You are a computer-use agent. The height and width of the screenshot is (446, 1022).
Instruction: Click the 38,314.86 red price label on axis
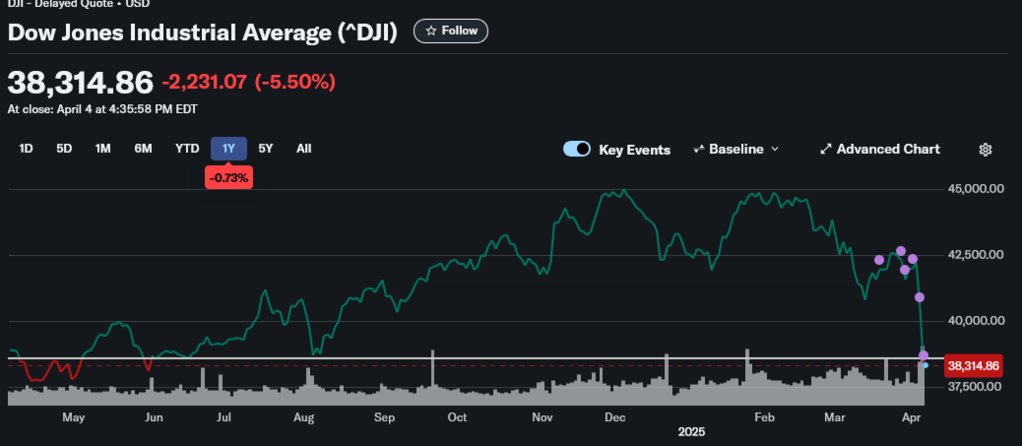(x=972, y=366)
